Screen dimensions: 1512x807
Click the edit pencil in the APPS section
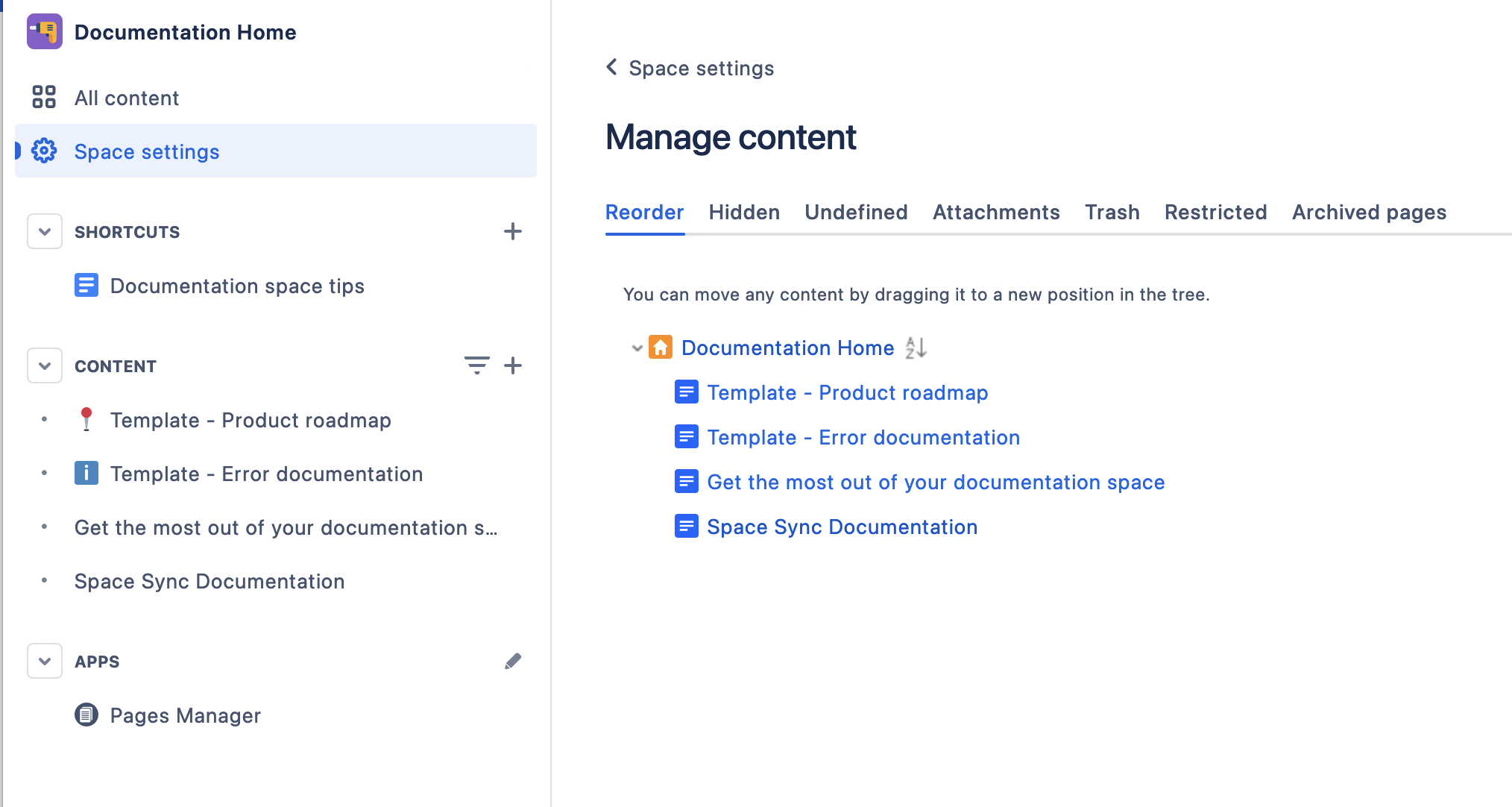click(513, 661)
